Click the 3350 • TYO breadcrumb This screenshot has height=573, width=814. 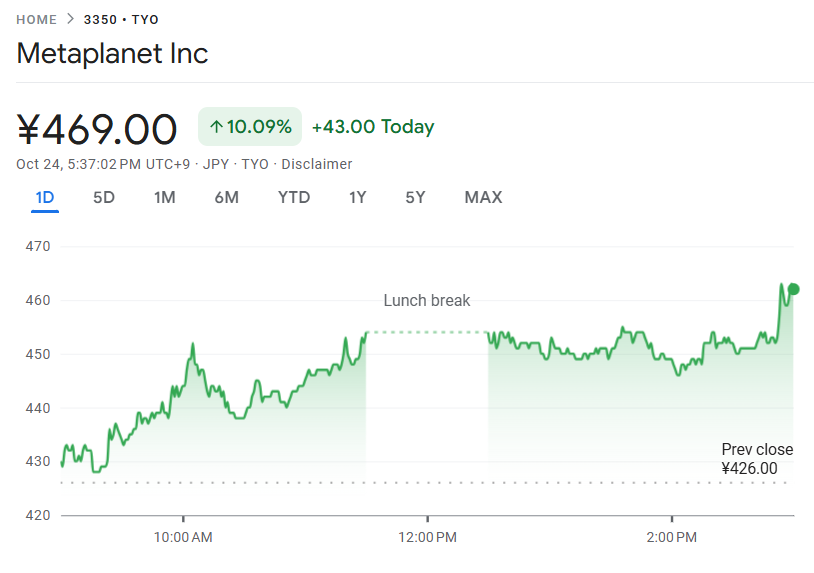(122, 19)
